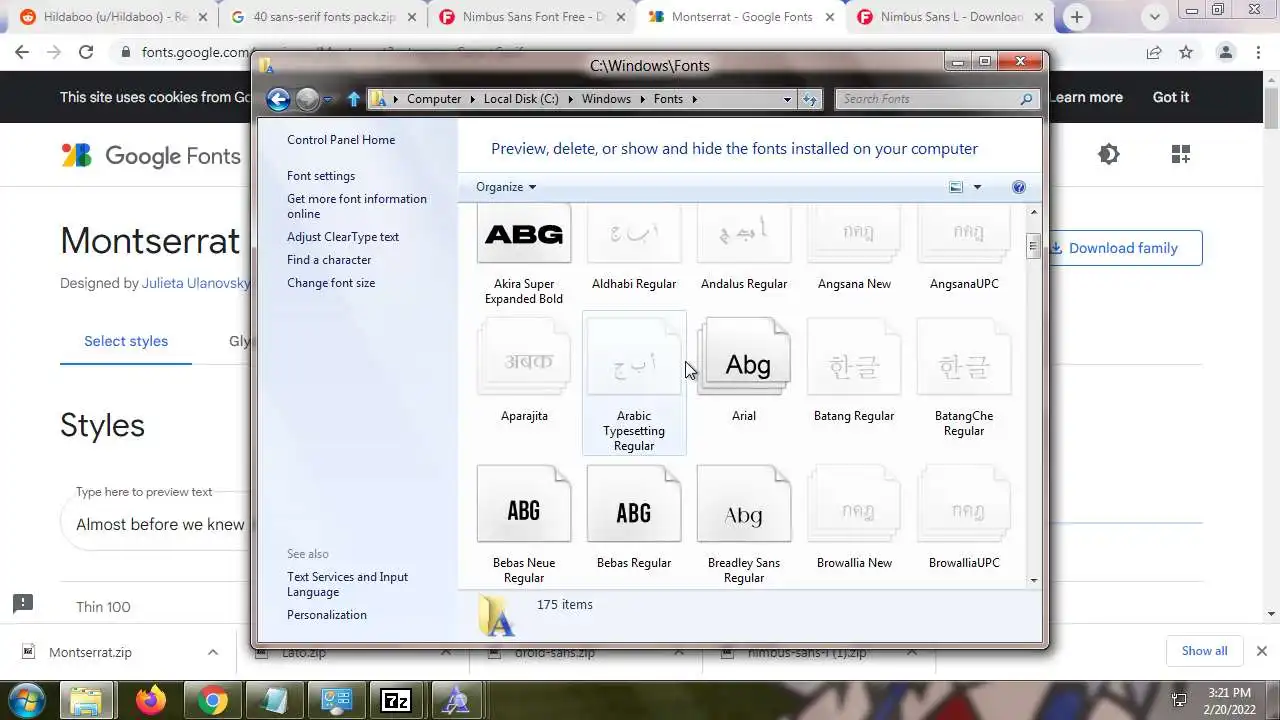Image resolution: width=1280 pixels, height=720 pixels.
Task: Click the share page icon in Chrome
Action: pyautogui.click(x=1154, y=52)
